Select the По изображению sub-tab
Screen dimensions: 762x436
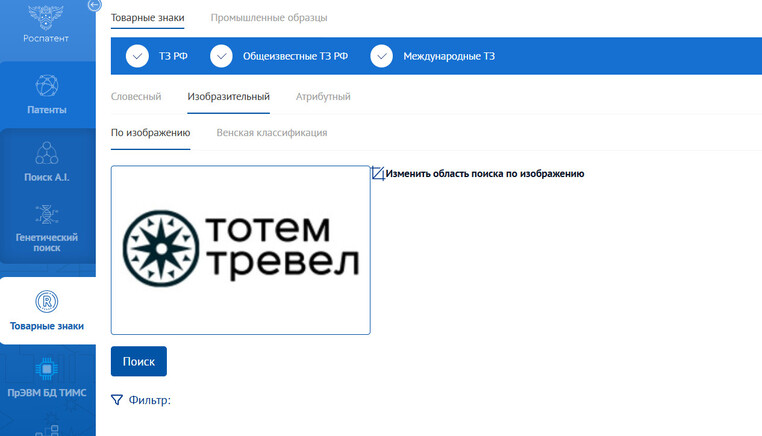pyautogui.click(x=151, y=132)
